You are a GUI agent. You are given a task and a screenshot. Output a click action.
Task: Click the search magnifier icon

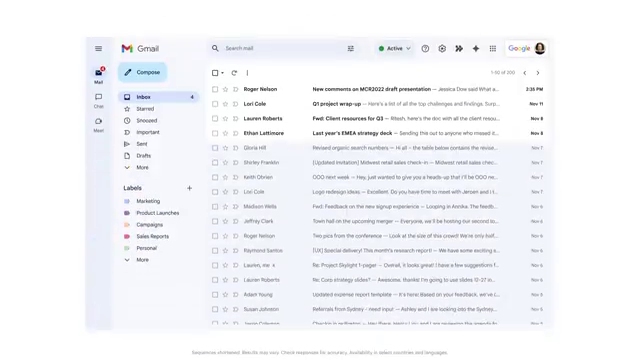tap(215, 48)
